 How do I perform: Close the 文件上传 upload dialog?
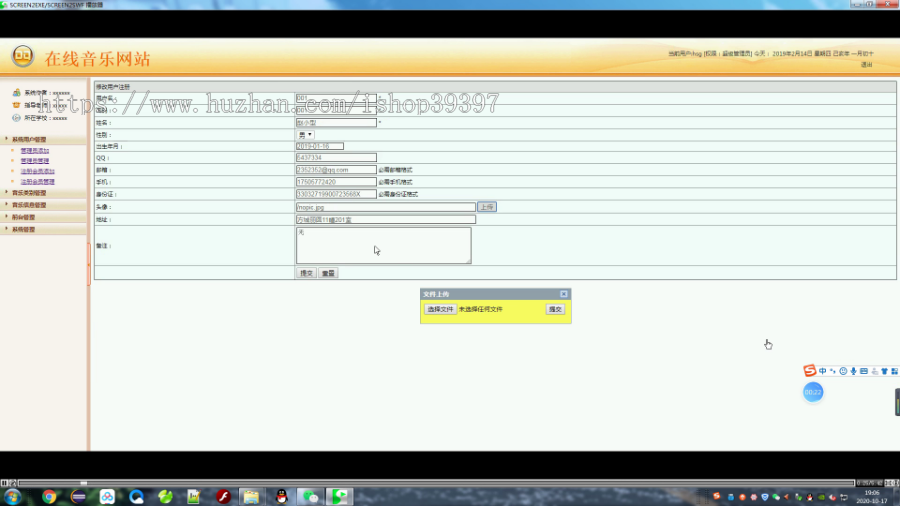[564, 294]
